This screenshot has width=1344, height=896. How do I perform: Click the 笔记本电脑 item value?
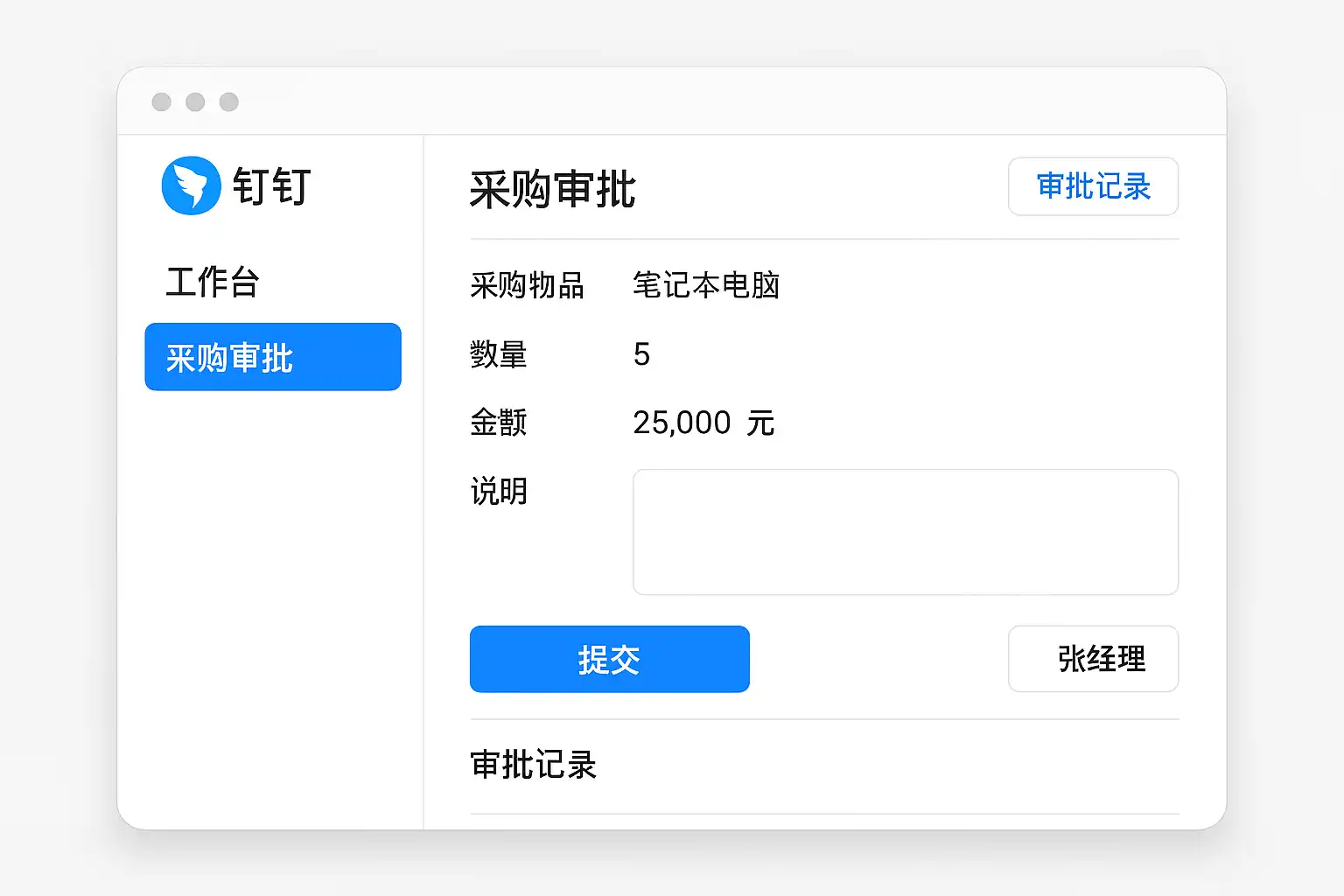[705, 285]
